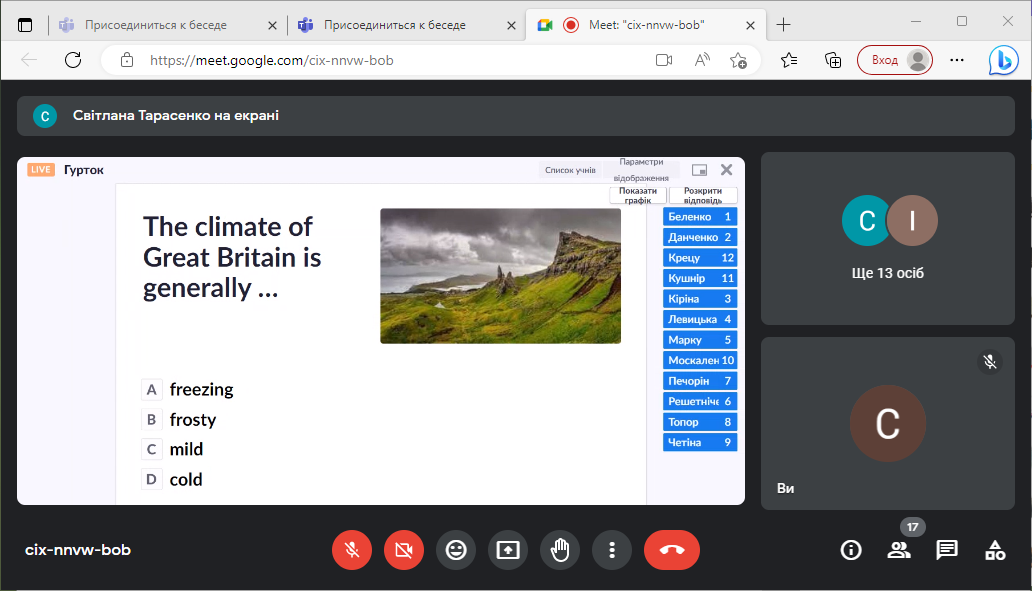The height and width of the screenshot is (591, 1032).
Task: Open the meeting details info panel
Action: 851,549
